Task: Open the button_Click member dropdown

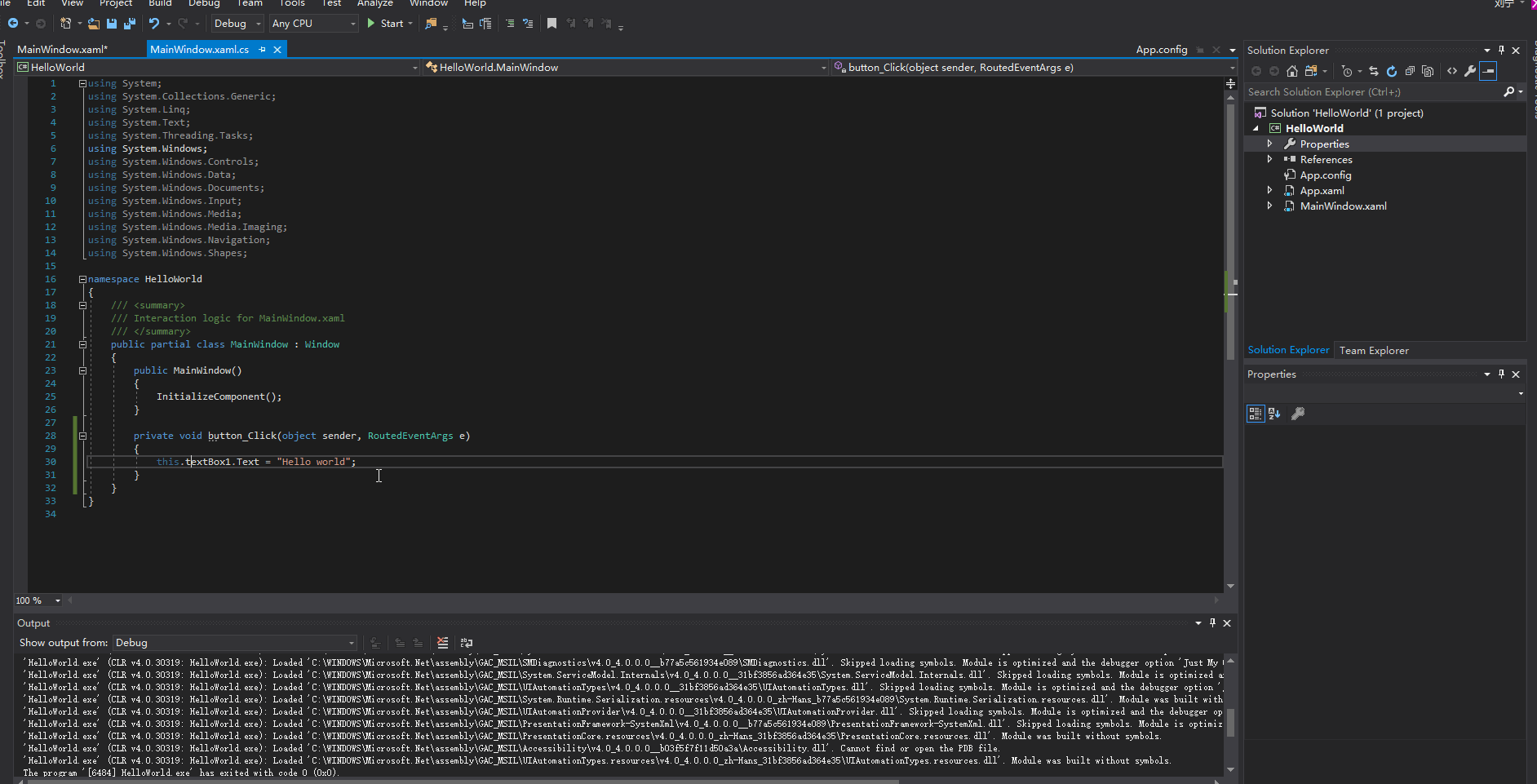Action: (1034, 68)
